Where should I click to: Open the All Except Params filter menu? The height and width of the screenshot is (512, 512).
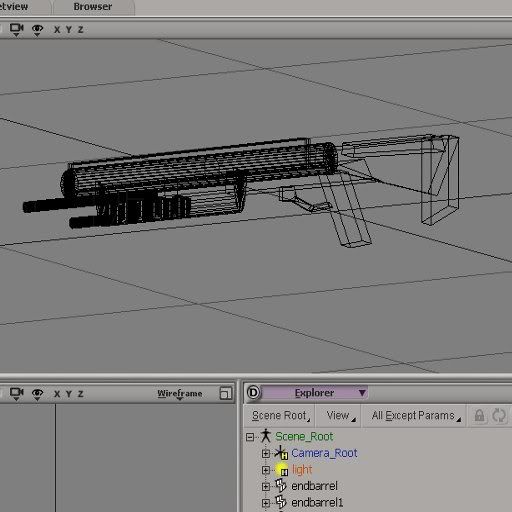click(415, 416)
